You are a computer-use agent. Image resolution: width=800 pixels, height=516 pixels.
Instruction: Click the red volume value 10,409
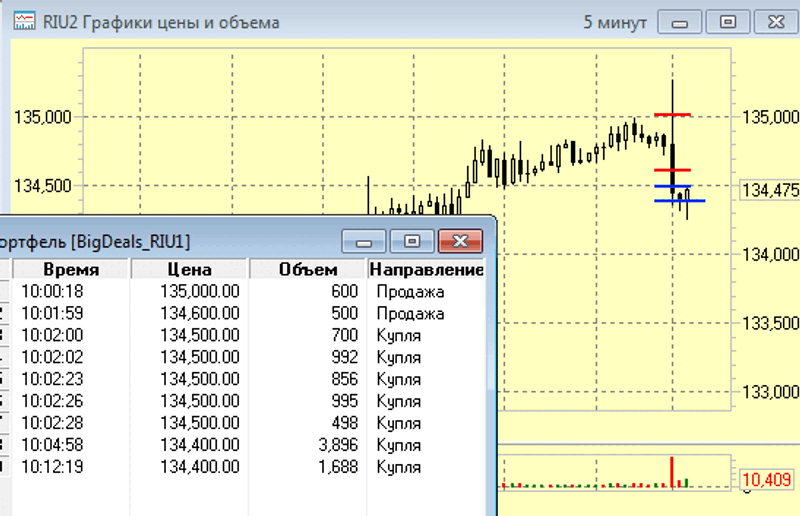point(766,479)
